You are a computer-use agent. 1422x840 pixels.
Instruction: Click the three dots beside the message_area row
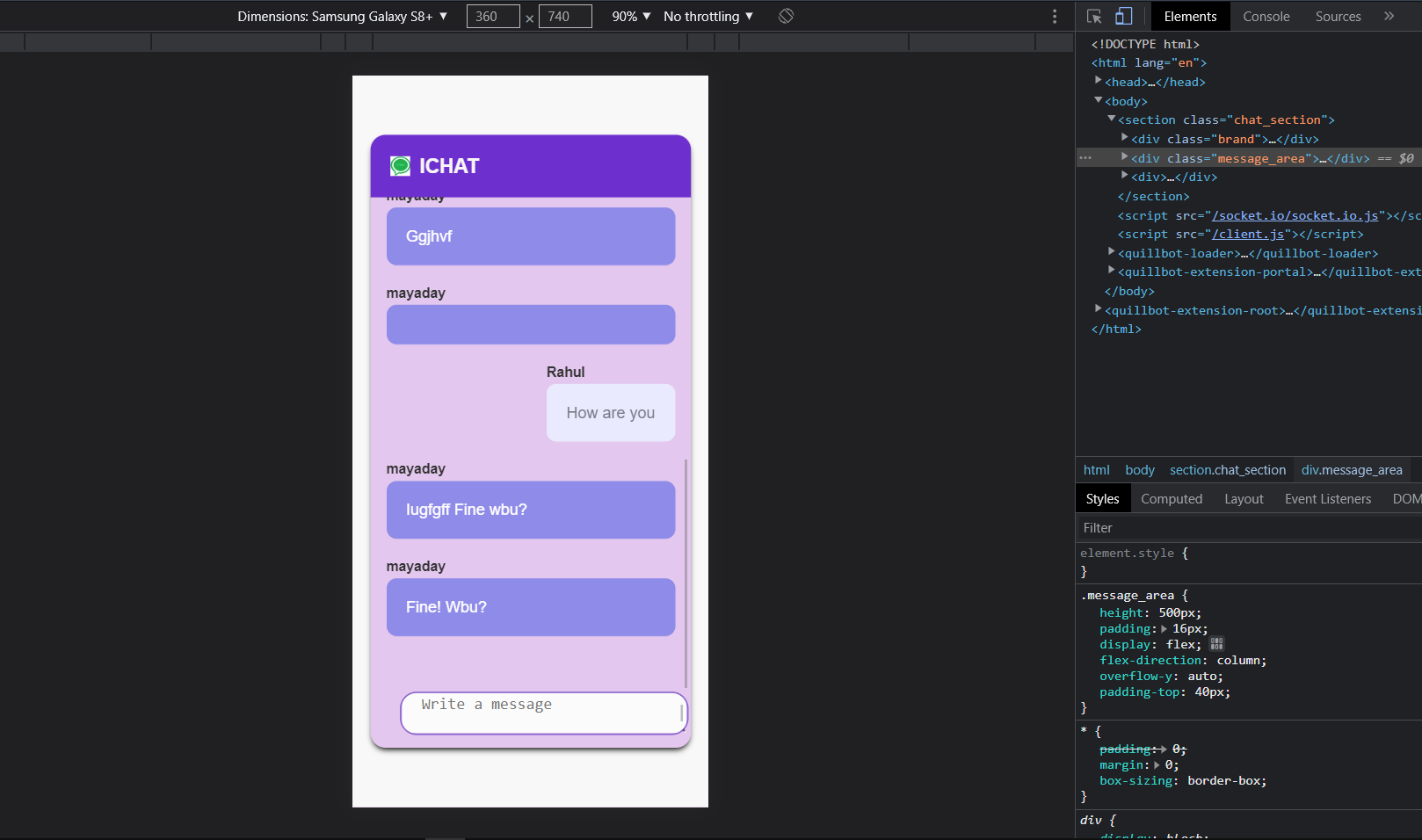(x=1085, y=158)
